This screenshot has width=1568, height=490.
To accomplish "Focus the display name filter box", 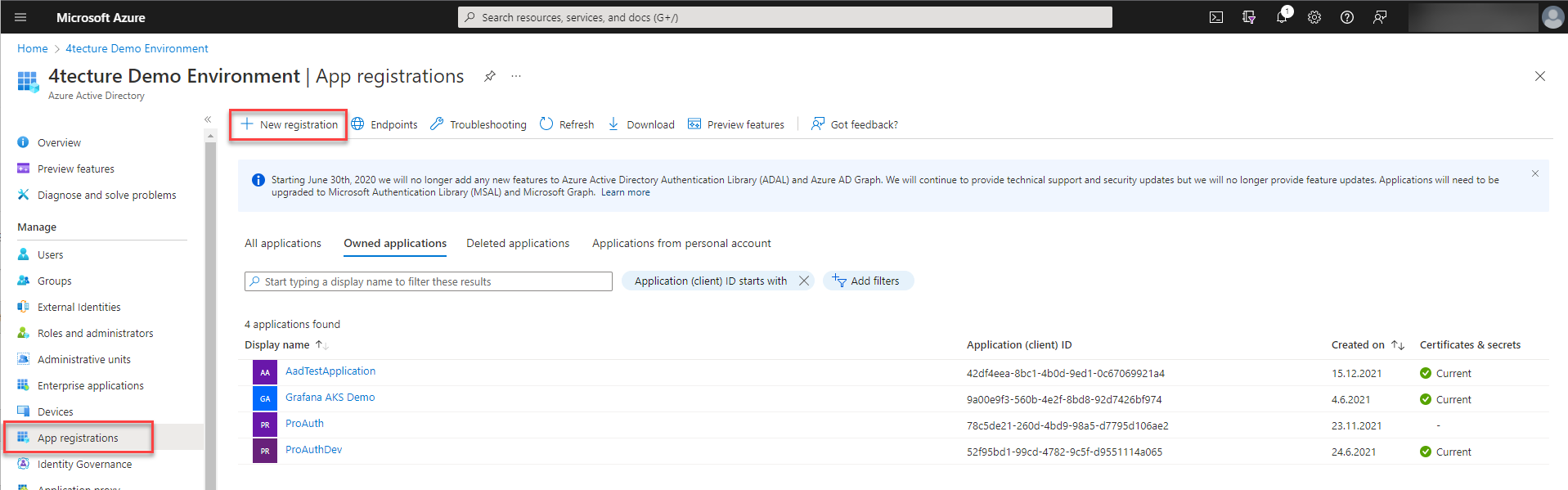I will 429,281.
